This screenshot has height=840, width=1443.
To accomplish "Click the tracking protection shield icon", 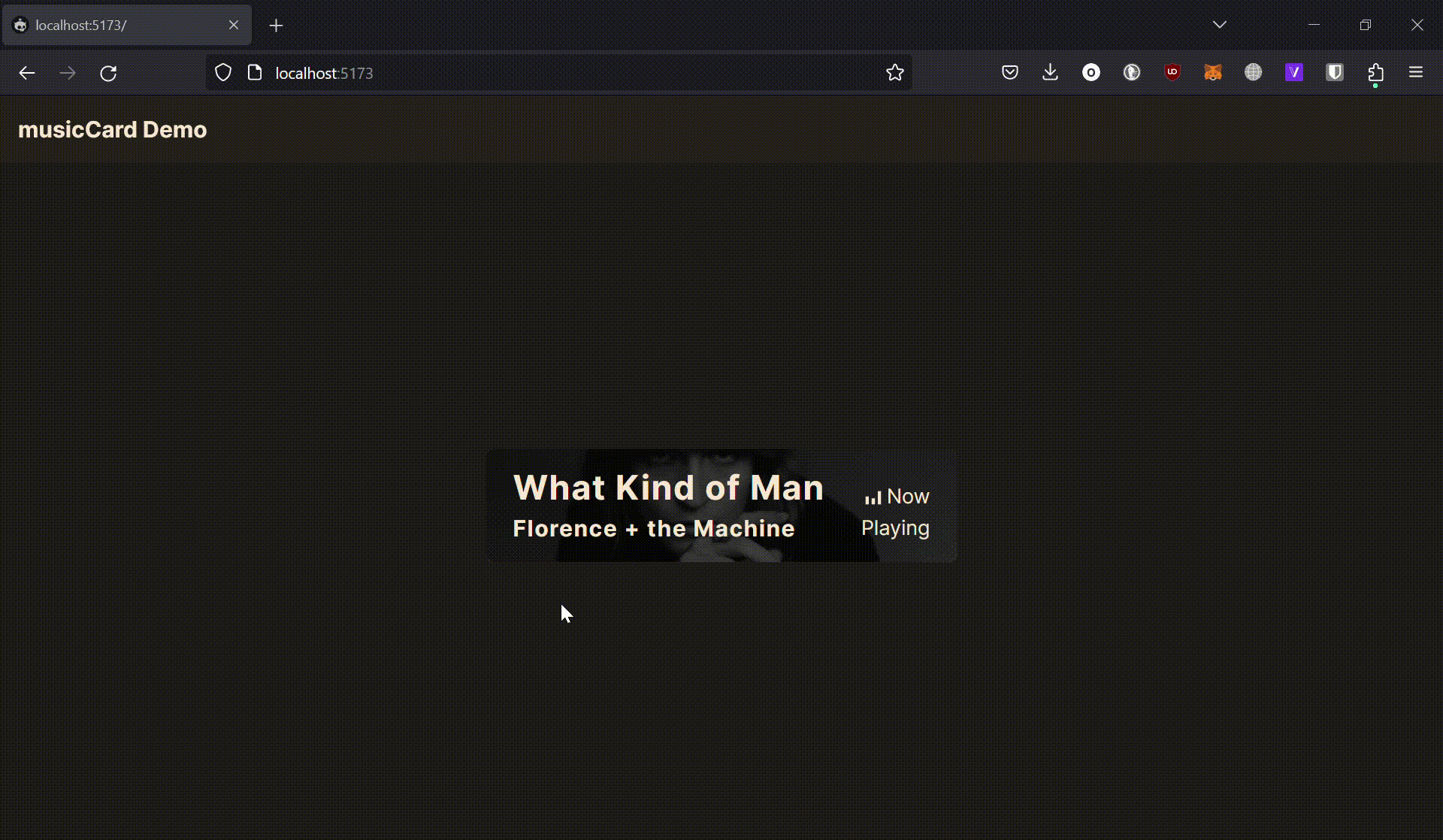I will 223,72.
